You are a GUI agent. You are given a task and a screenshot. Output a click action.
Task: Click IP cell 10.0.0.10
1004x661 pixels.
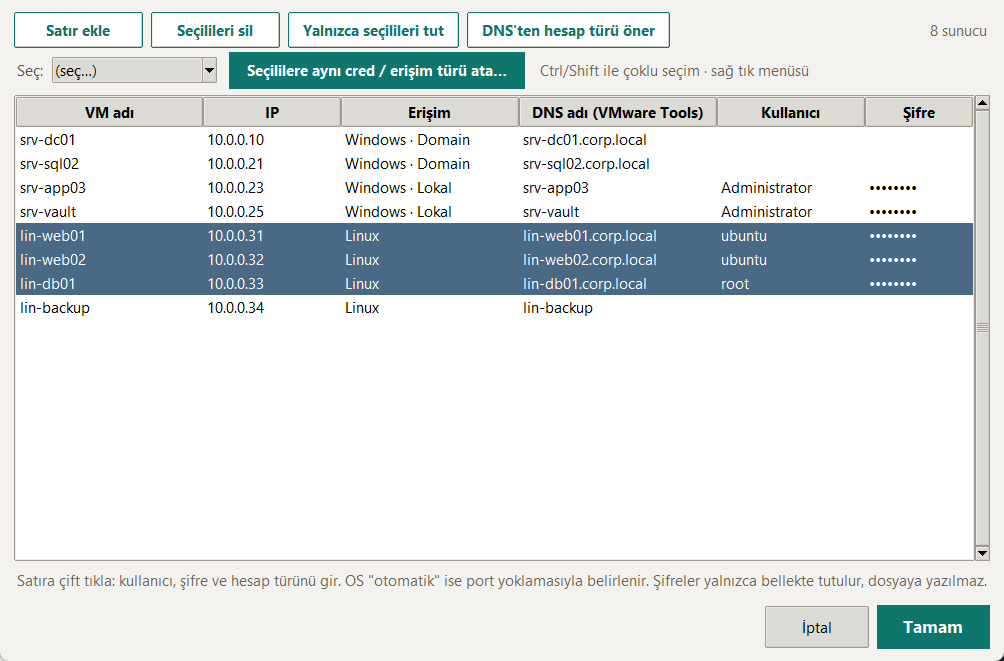236,140
